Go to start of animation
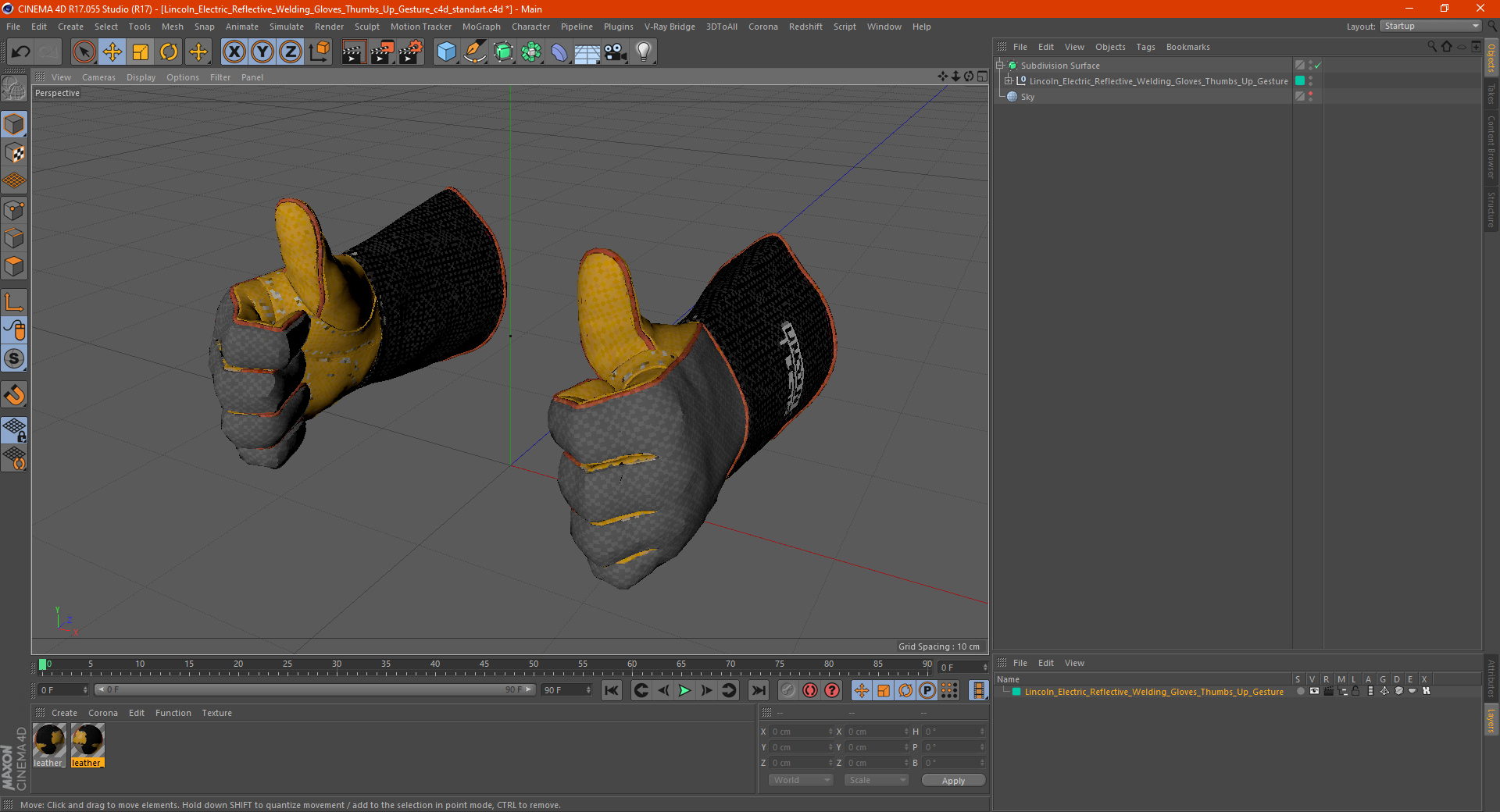The height and width of the screenshot is (812, 1500). click(612, 690)
